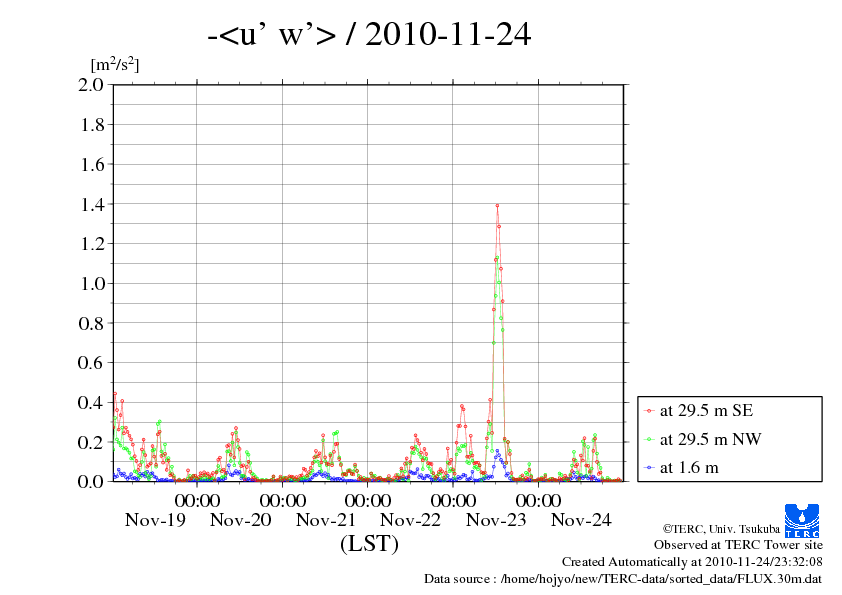This screenshot has width=842, height=595.
Task: Click the y-axis label 0.8
Action: [x=91, y=323]
